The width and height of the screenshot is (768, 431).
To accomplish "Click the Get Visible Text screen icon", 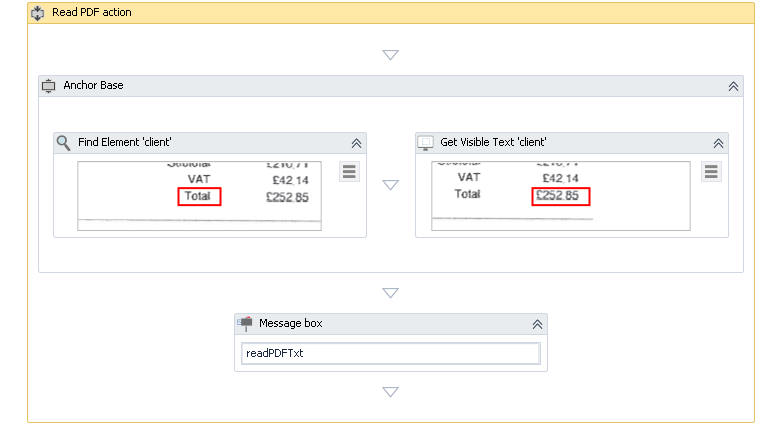I will pos(426,143).
